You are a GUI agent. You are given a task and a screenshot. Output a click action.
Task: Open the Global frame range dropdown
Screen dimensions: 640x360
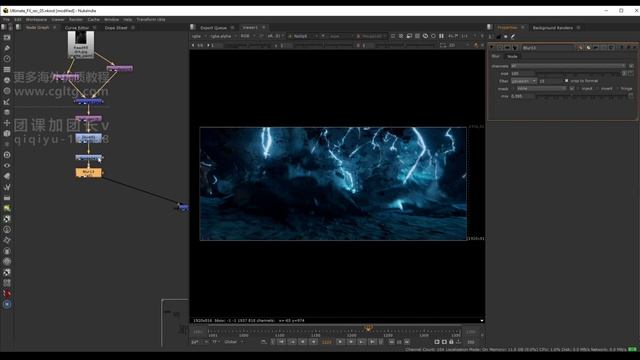pyautogui.click(x=234, y=342)
